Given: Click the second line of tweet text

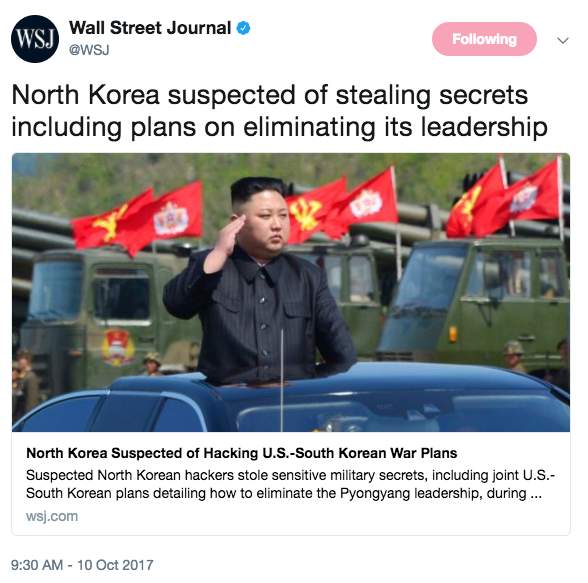Looking at the screenshot, I should coord(279,127).
